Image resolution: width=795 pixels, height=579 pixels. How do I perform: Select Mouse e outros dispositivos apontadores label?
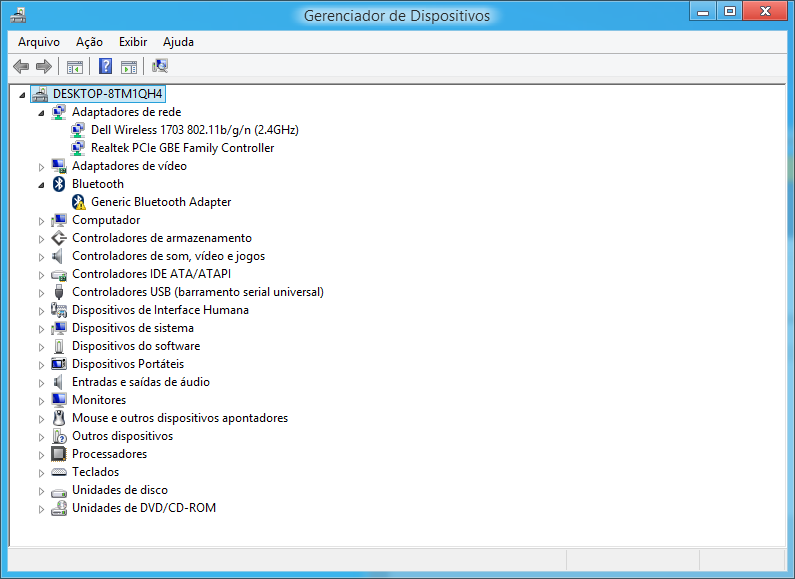pyautogui.click(x=180, y=418)
